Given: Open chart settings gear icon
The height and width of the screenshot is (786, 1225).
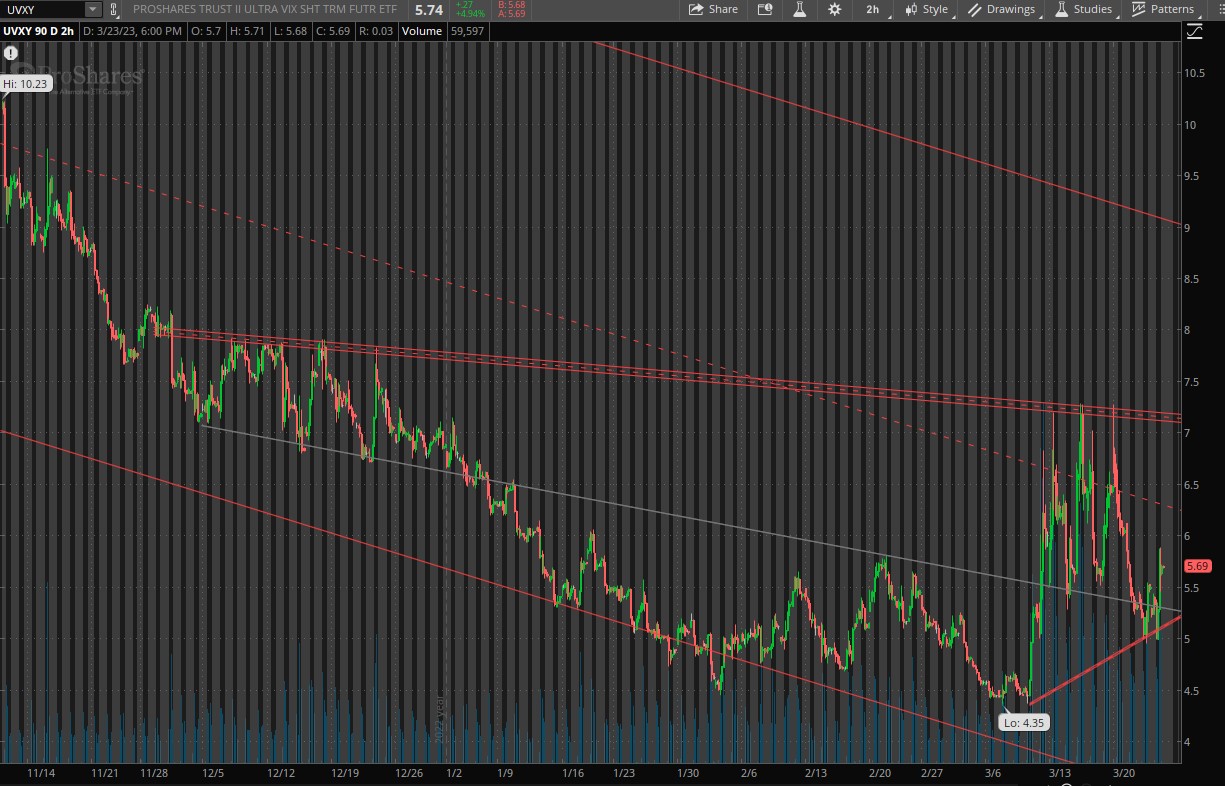Looking at the screenshot, I should pos(835,9).
